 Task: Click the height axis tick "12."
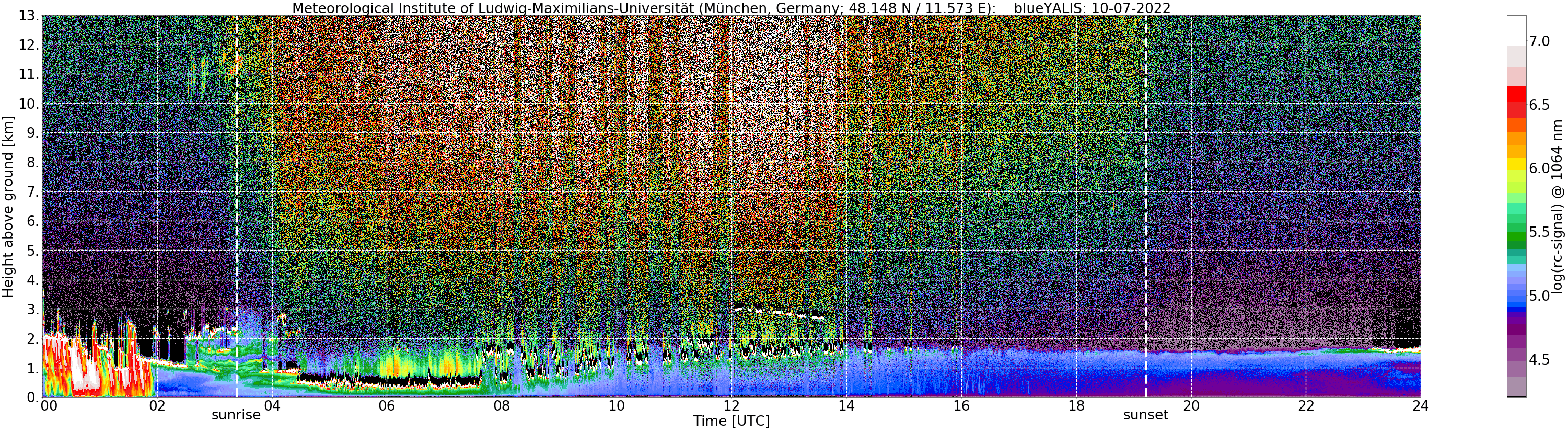[29, 45]
